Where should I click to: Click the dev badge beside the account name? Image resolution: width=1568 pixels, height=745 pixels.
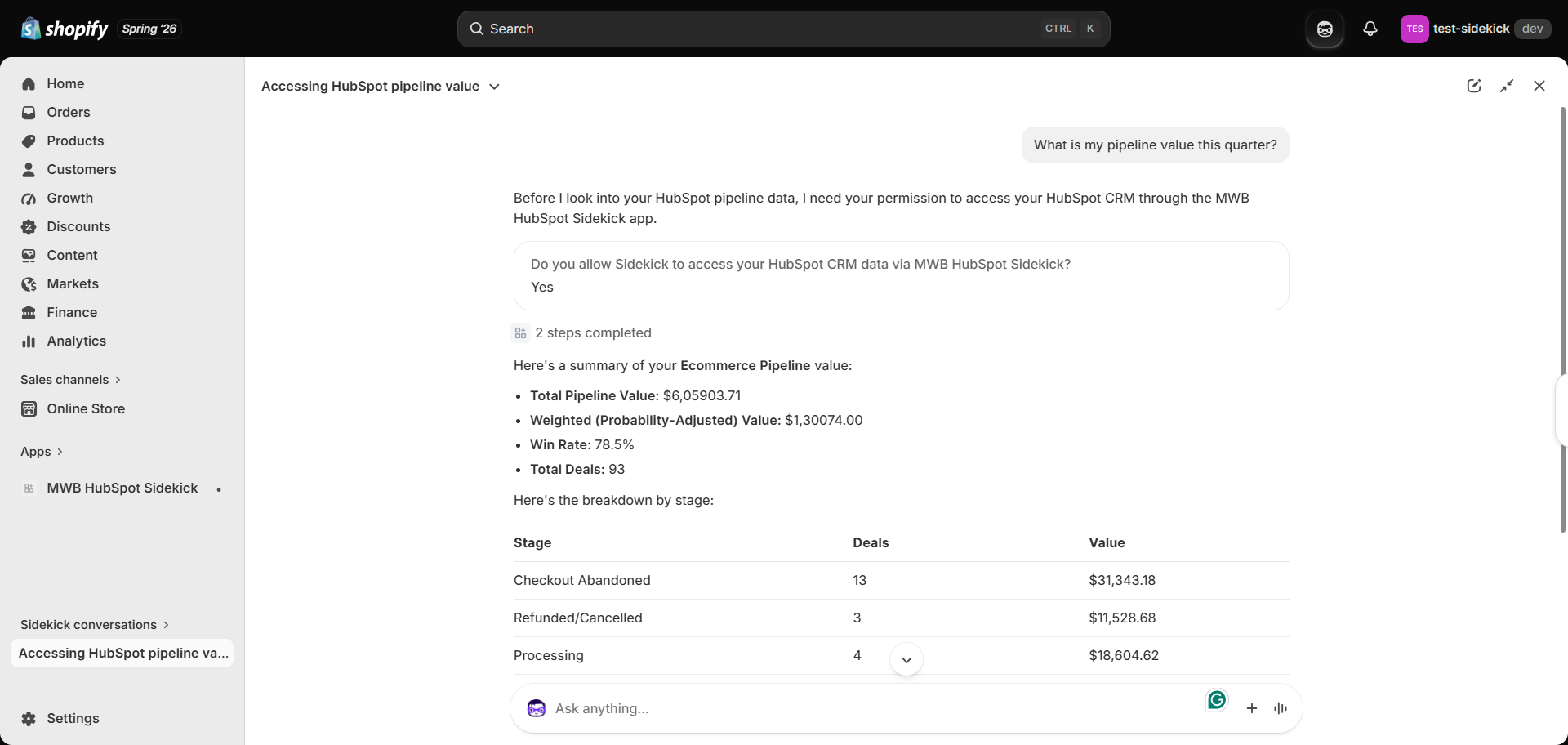(1532, 29)
